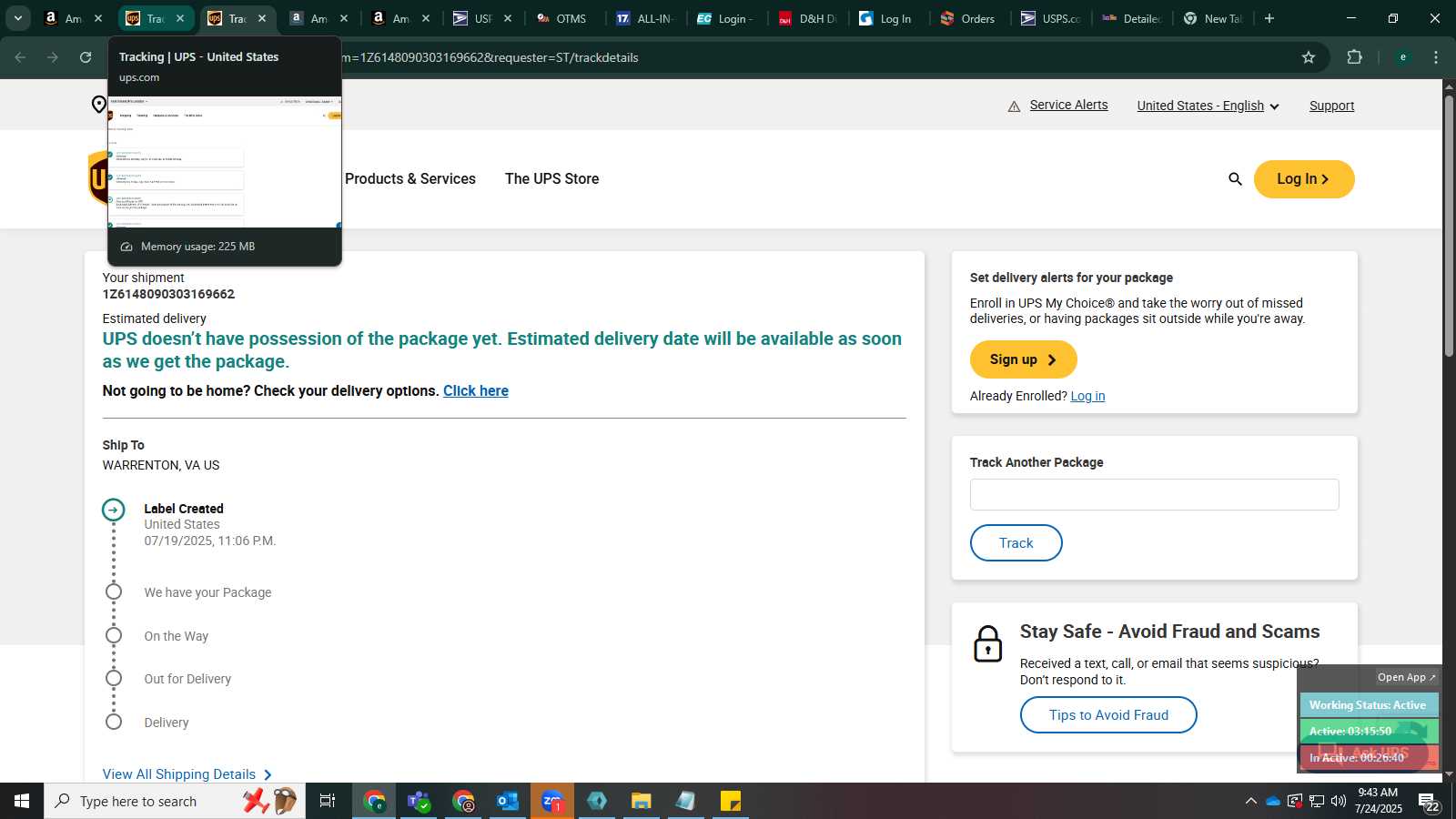1456x819 pixels.
Task: Click the Service Alerts warning triangle icon
Action: 1014,106
